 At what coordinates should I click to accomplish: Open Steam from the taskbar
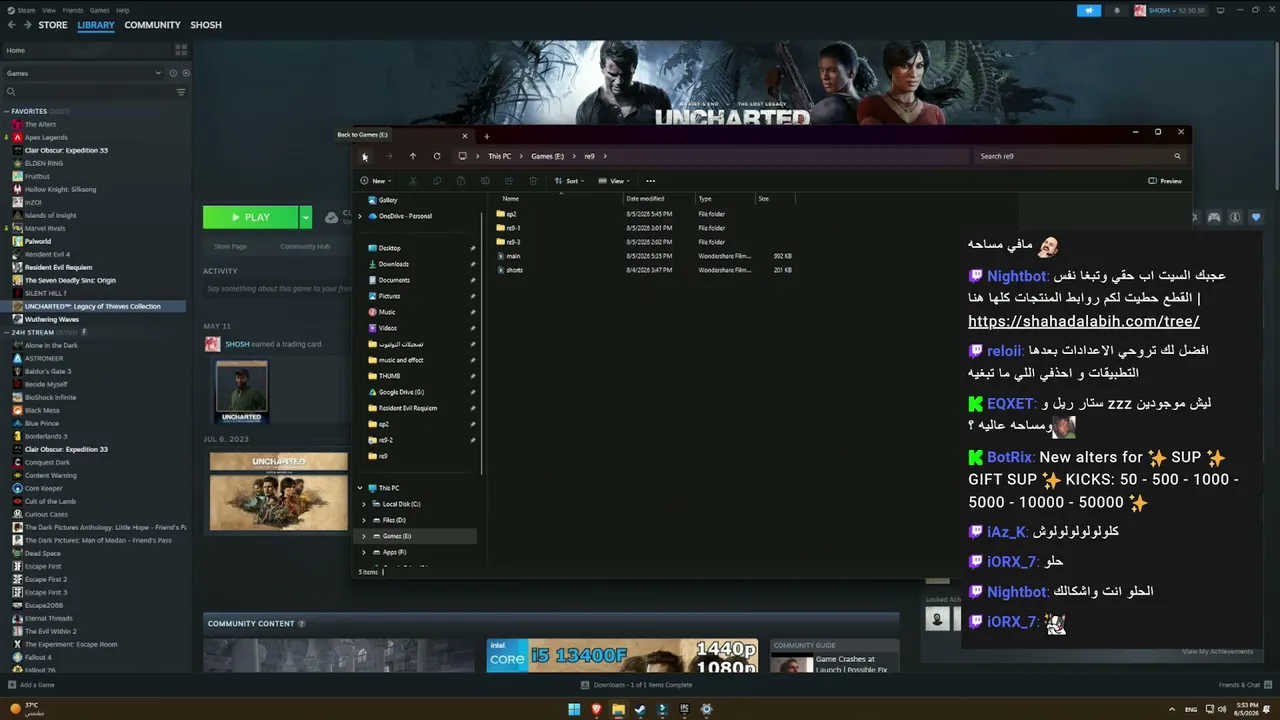pyautogui.click(x=641, y=709)
